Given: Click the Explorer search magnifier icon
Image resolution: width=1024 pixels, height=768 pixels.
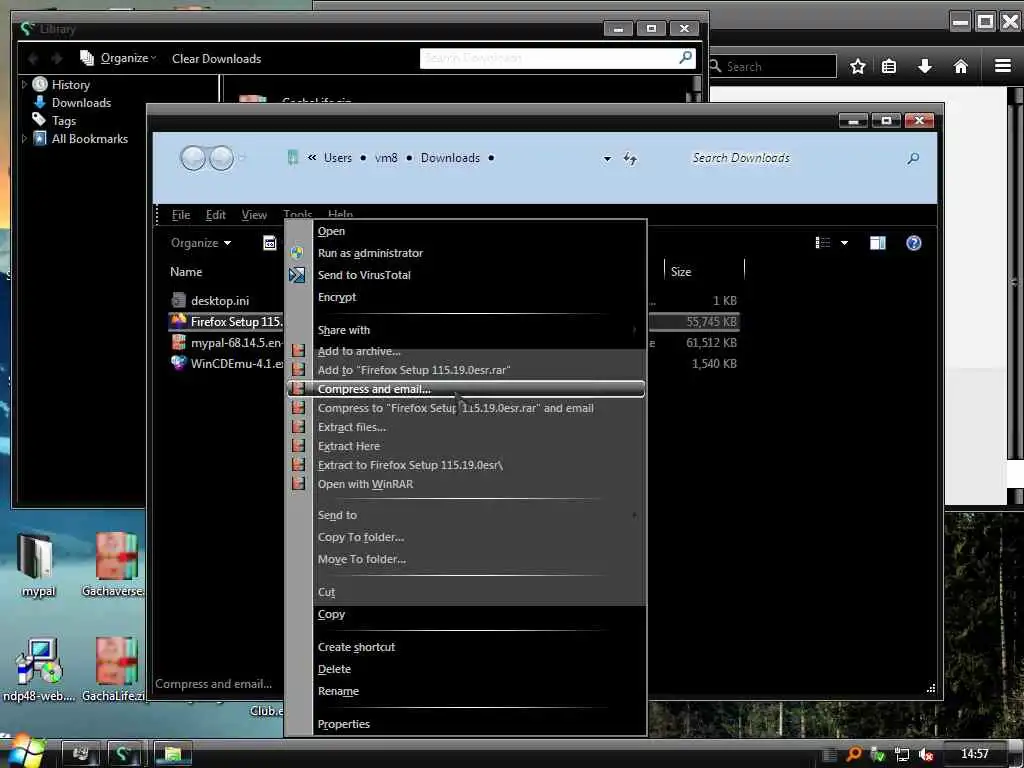Looking at the screenshot, I should (913, 158).
